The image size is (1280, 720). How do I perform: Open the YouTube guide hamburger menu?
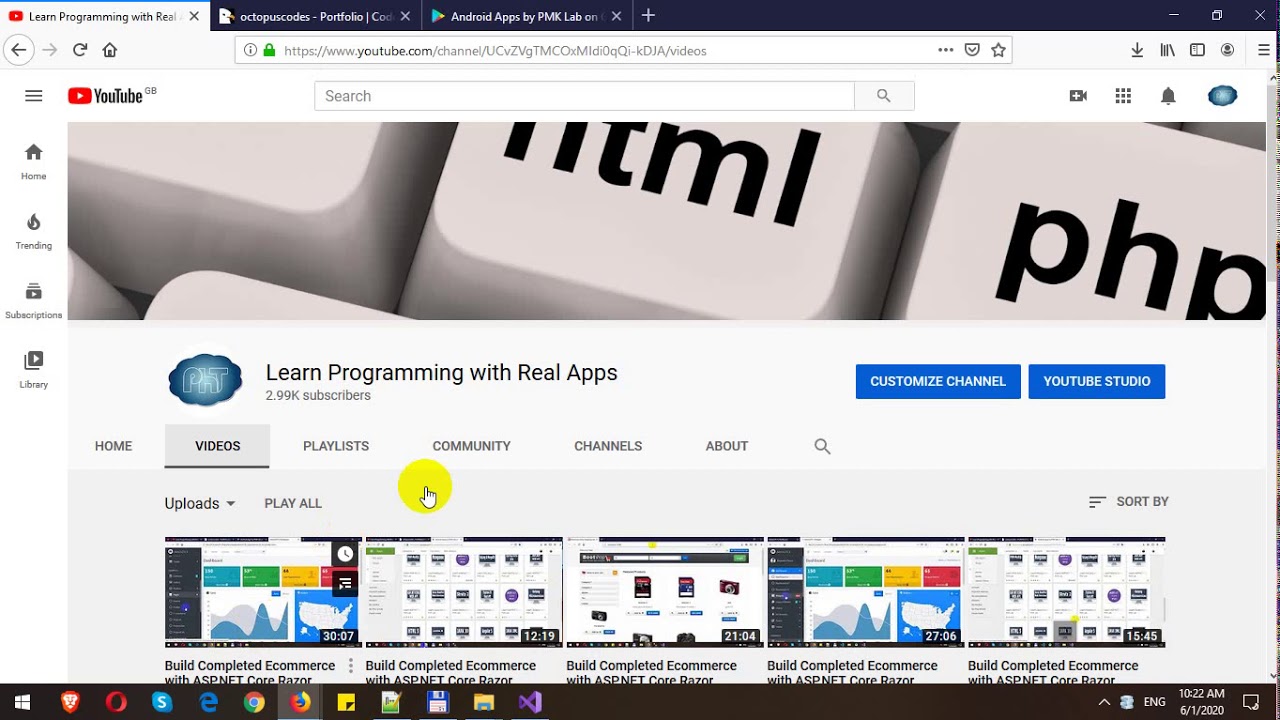[33, 96]
